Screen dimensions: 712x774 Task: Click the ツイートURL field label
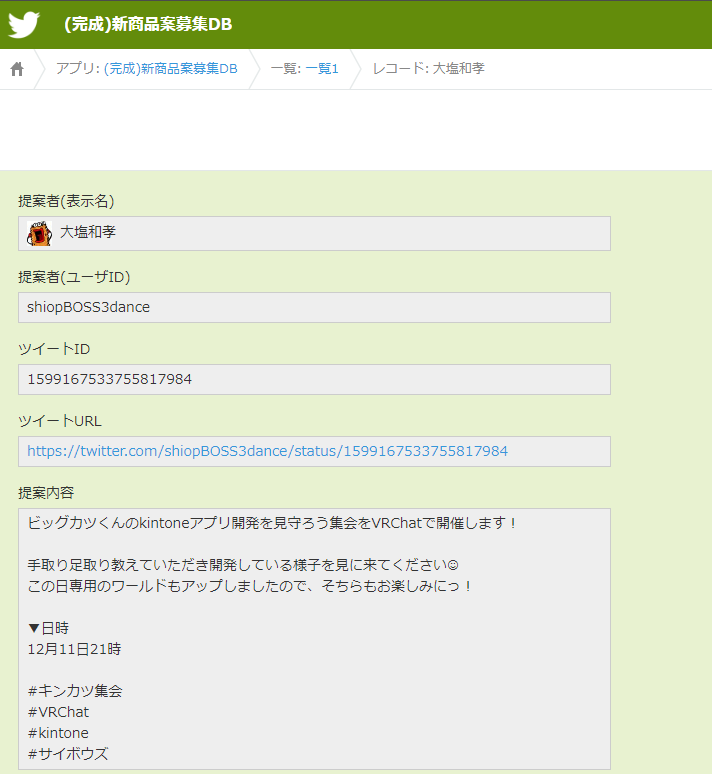coord(60,421)
